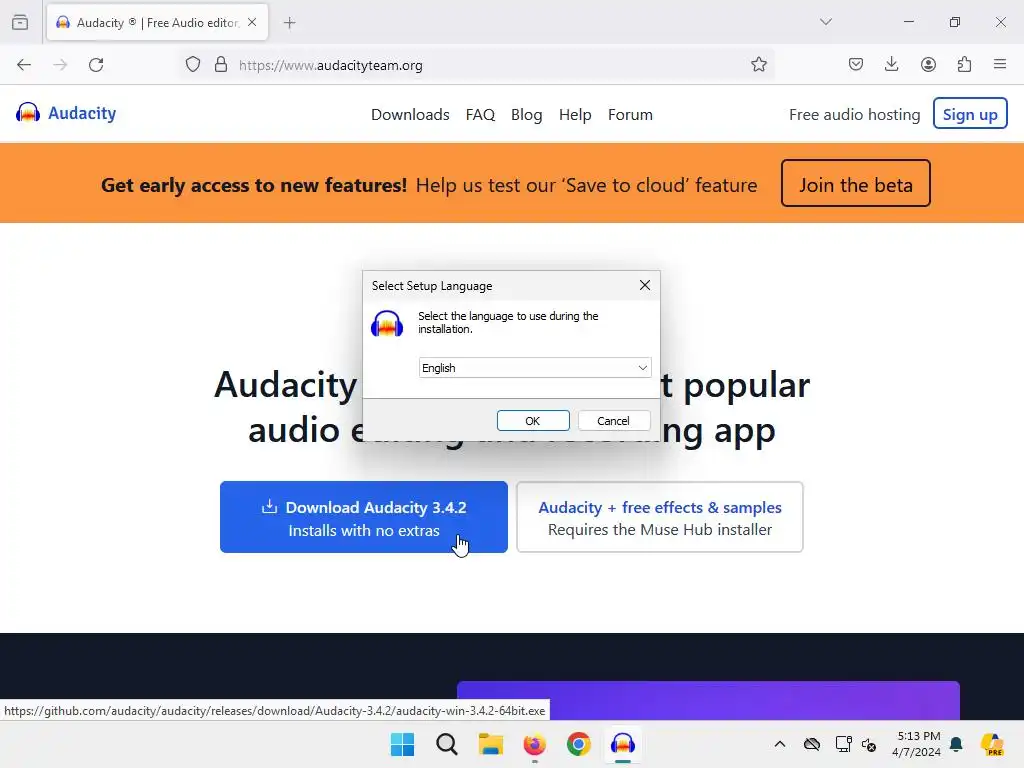Close the Select Setup Language dialog
Viewport: 1024px width, 768px height.
[645, 285]
